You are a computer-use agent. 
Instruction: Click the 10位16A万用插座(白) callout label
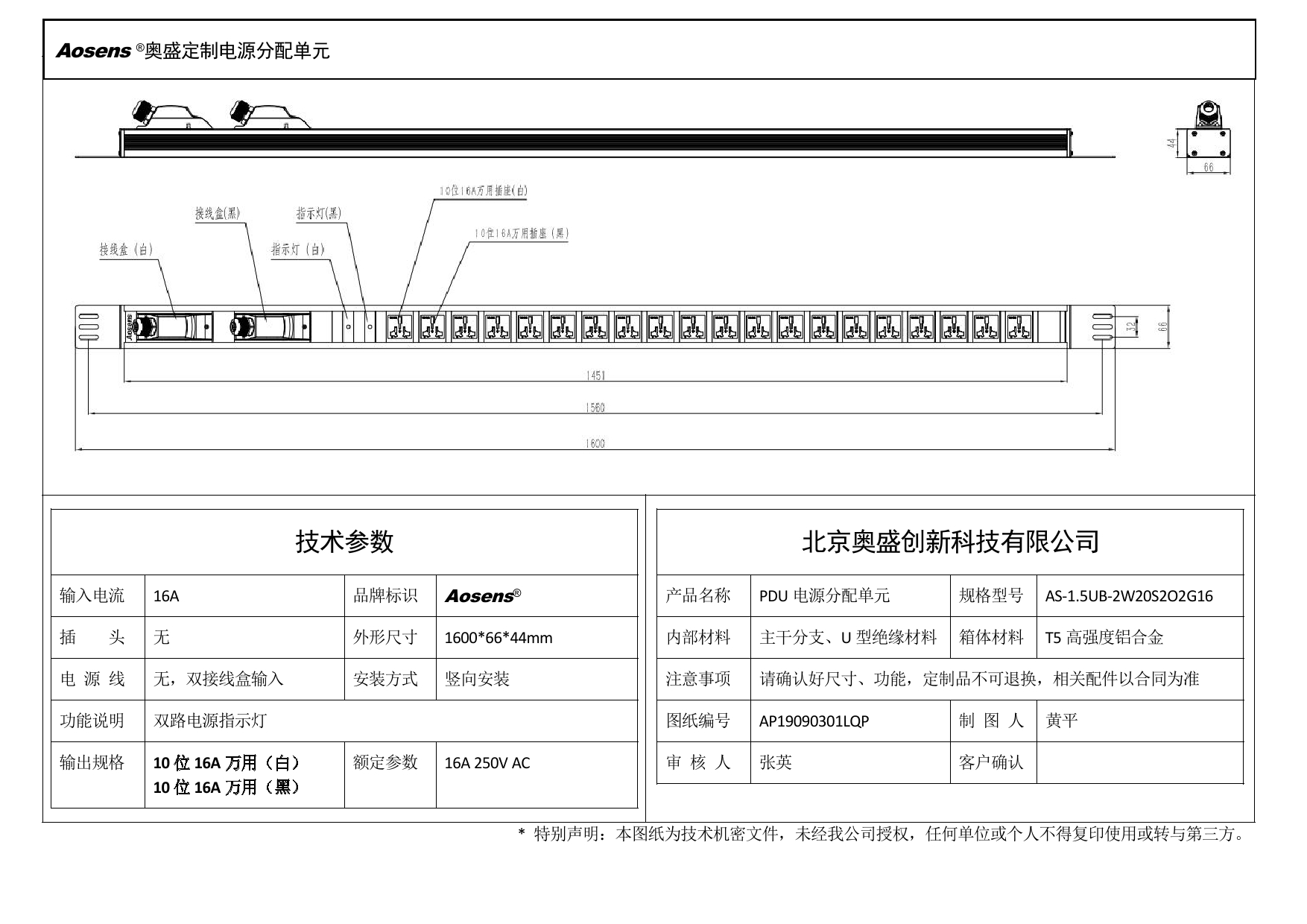click(x=483, y=191)
